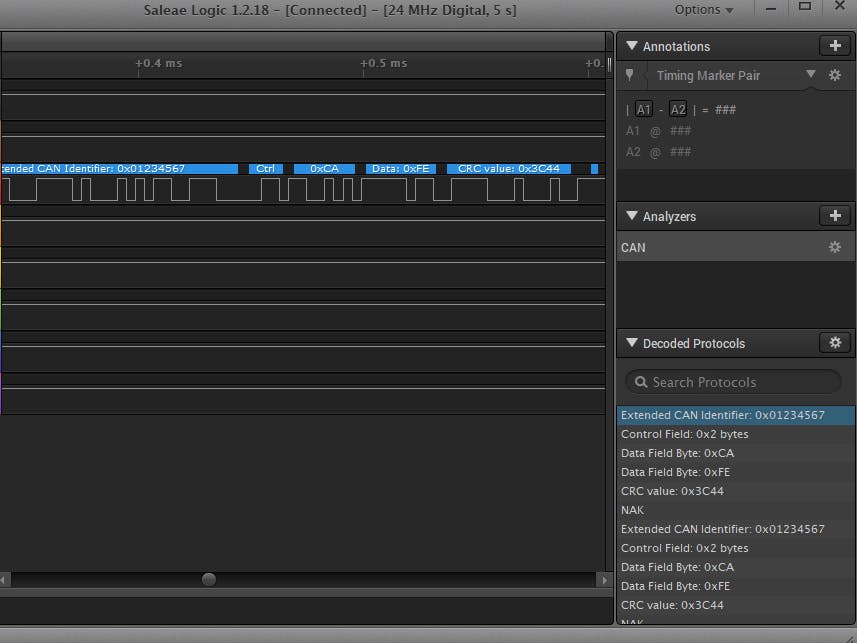
Task: Select the fully visible NAK row in decoded list
Action: (x=736, y=510)
